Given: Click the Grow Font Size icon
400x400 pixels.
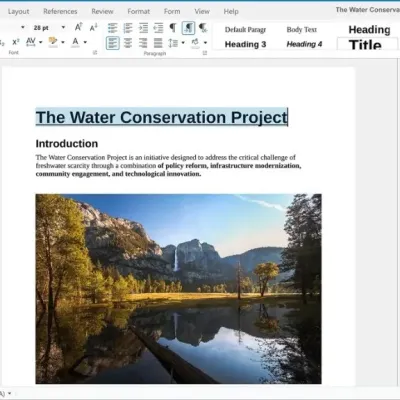Looking at the screenshot, I should pyautogui.click(x=78, y=27).
